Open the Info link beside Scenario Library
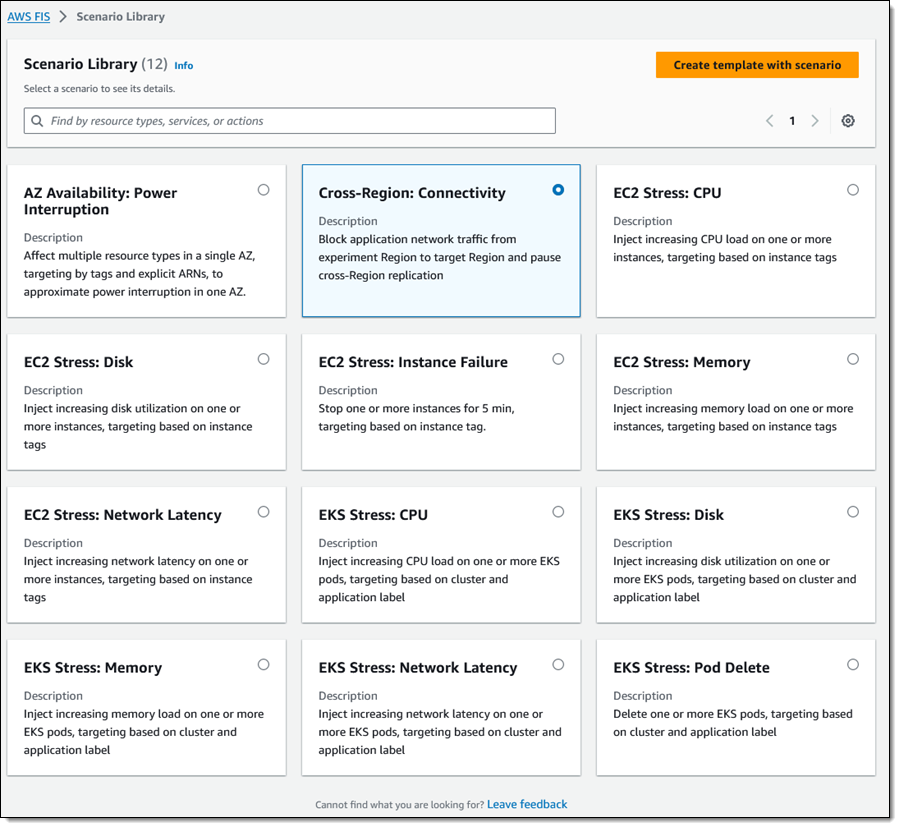The image size is (900, 828). coord(184,65)
